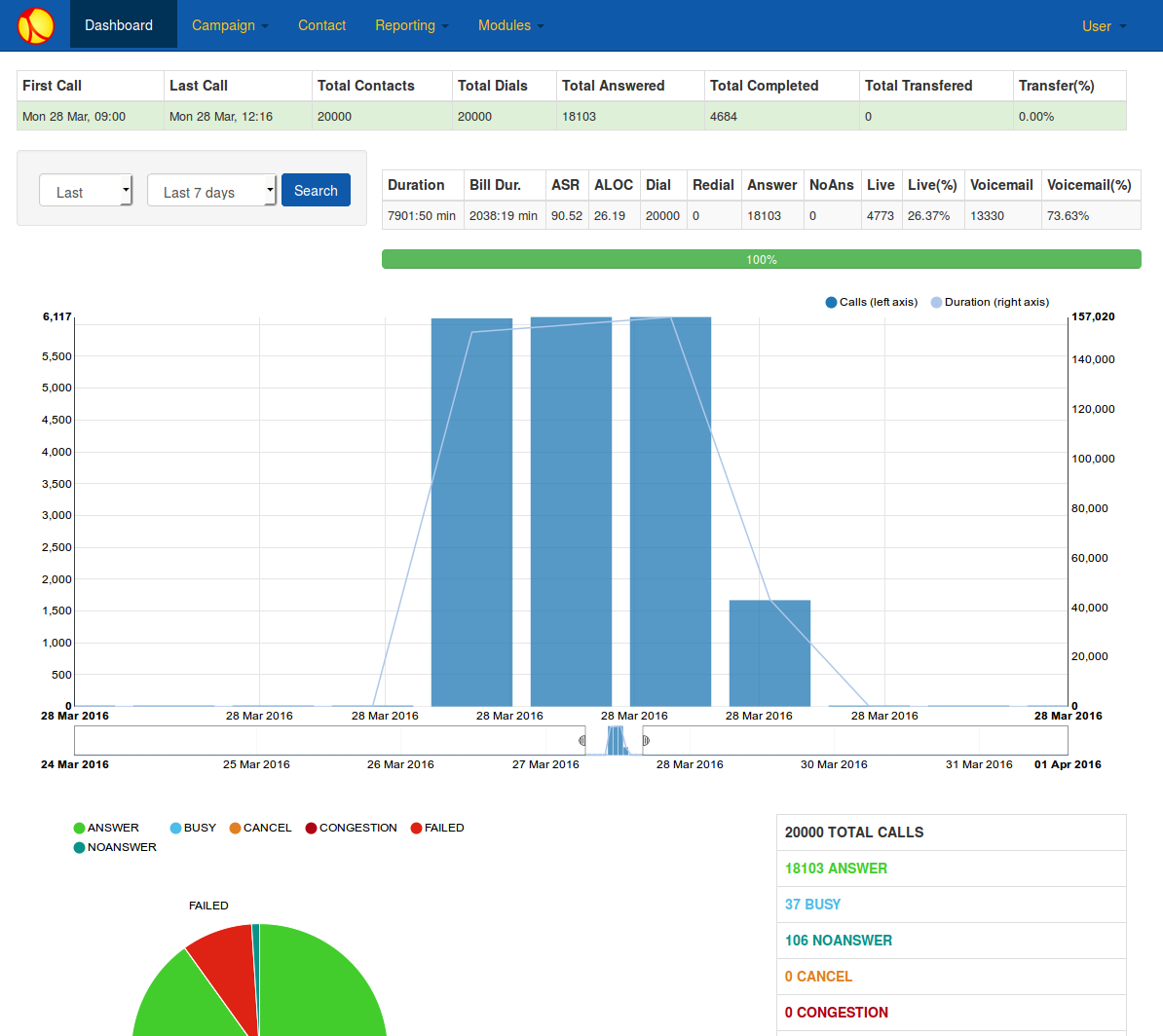This screenshot has height=1036, width=1163.
Task: Click the 01 Apr 2016 navigator label
Action: tap(1069, 764)
